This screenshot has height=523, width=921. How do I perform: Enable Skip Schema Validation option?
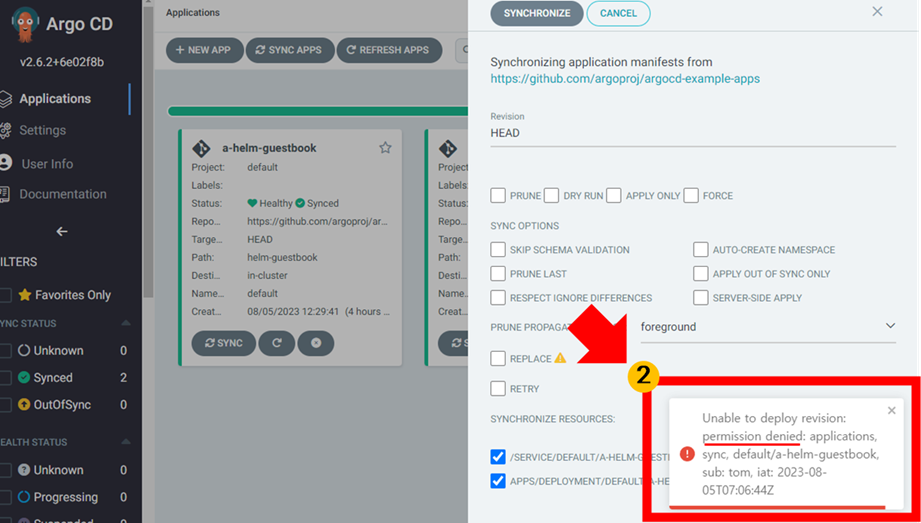[498, 250]
